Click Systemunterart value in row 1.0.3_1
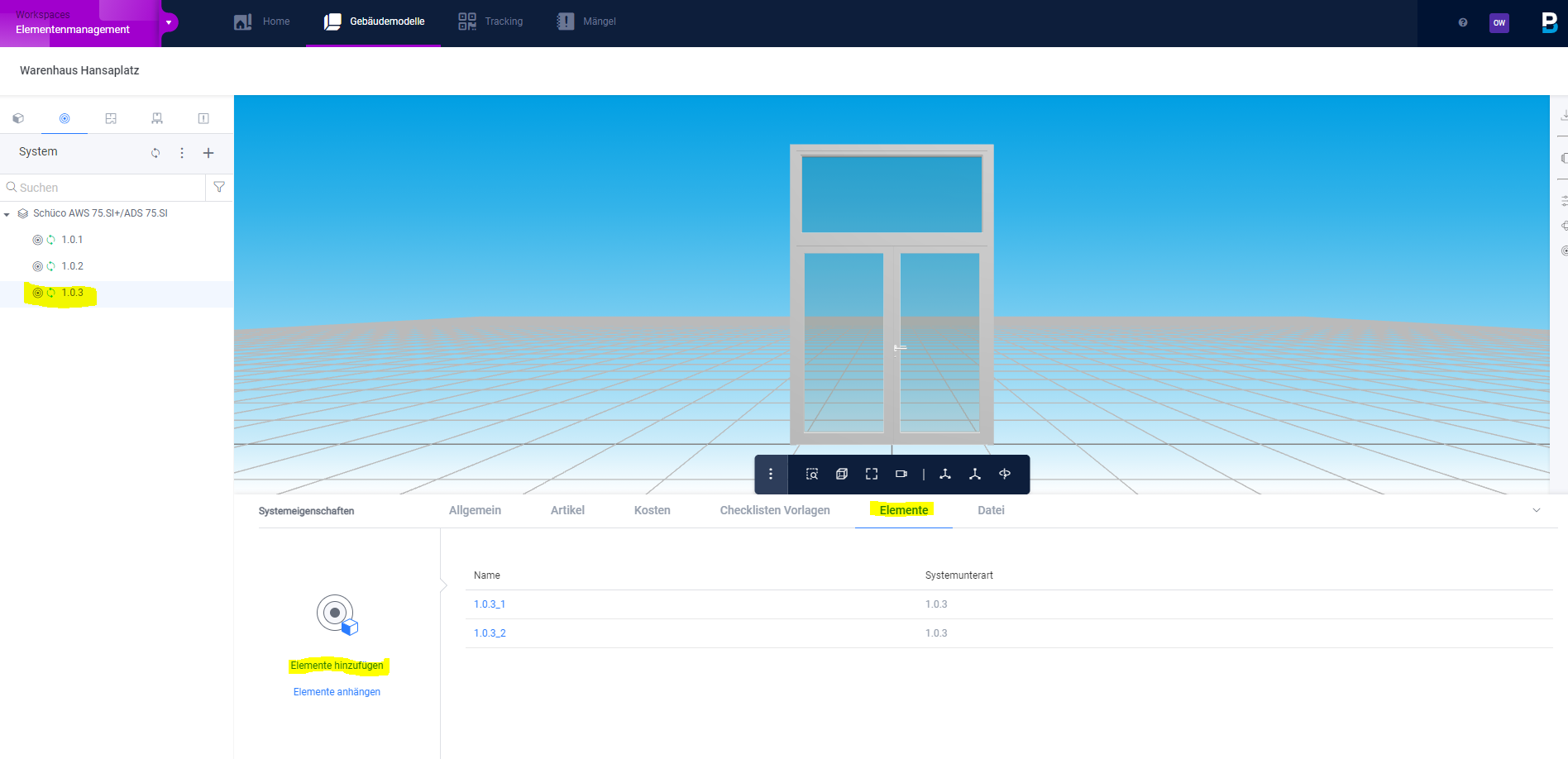Image resolution: width=1568 pixels, height=759 pixels. click(x=936, y=604)
